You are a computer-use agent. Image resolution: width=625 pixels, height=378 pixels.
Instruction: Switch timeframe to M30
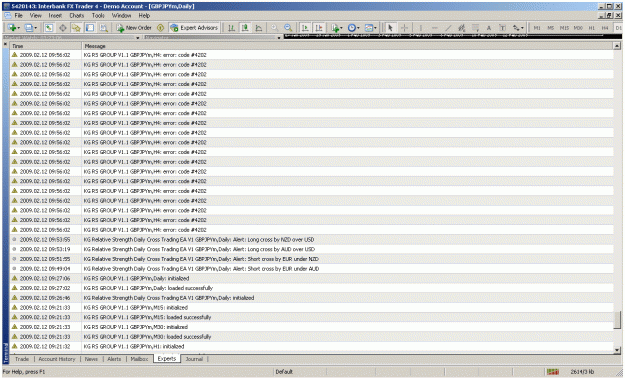click(578, 28)
